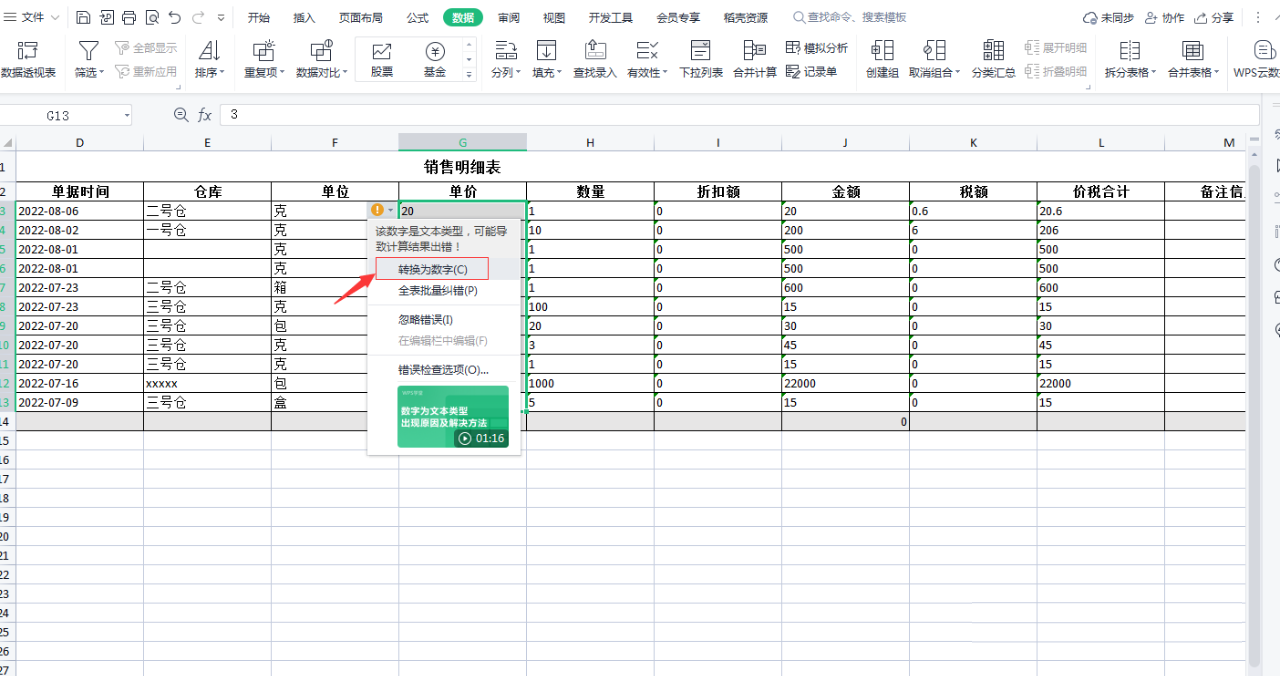The height and width of the screenshot is (676, 1280).
Task: Click the undo arrow icon
Action: pos(175,18)
